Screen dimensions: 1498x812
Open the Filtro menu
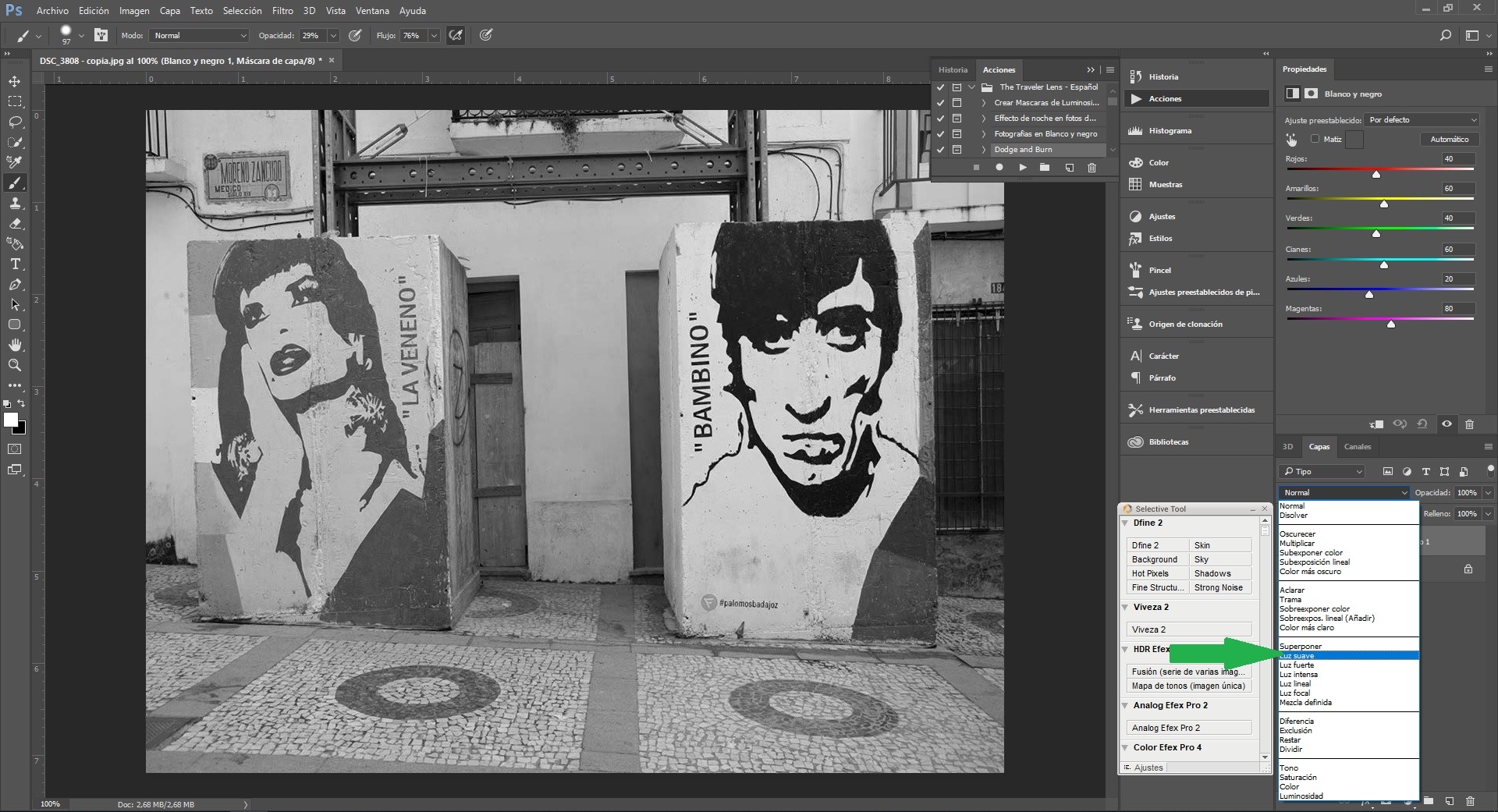(282, 11)
